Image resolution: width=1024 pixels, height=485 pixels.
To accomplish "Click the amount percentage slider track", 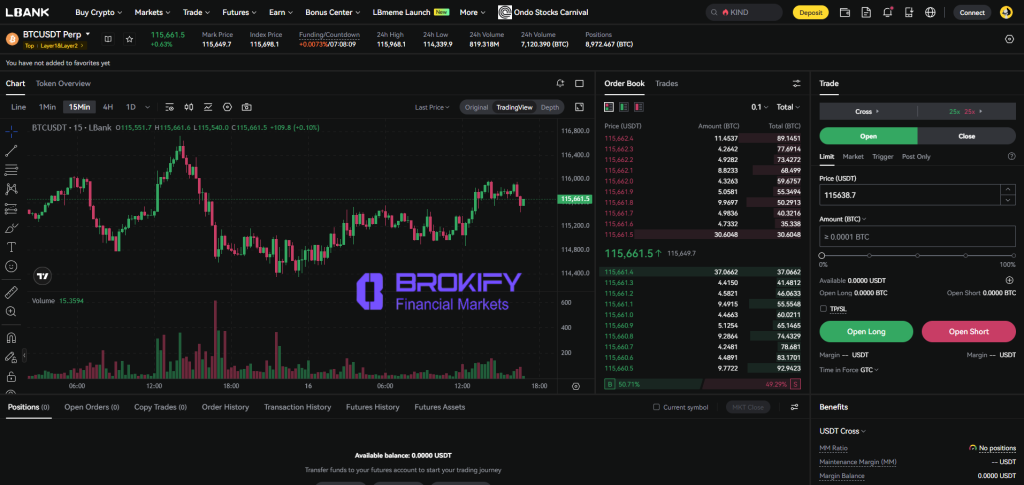I will (918, 255).
